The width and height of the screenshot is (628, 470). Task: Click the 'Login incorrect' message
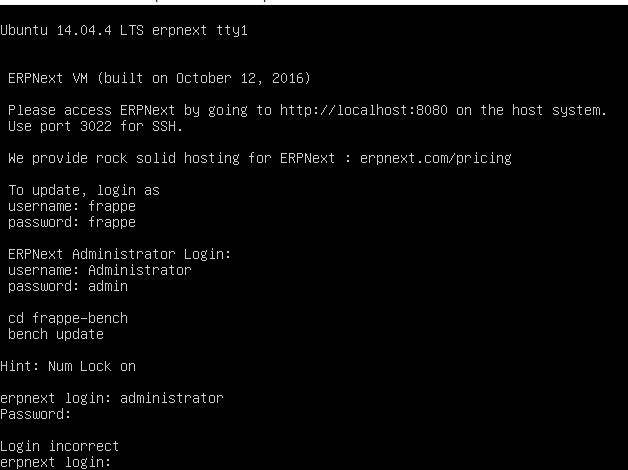tap(59, 446)
